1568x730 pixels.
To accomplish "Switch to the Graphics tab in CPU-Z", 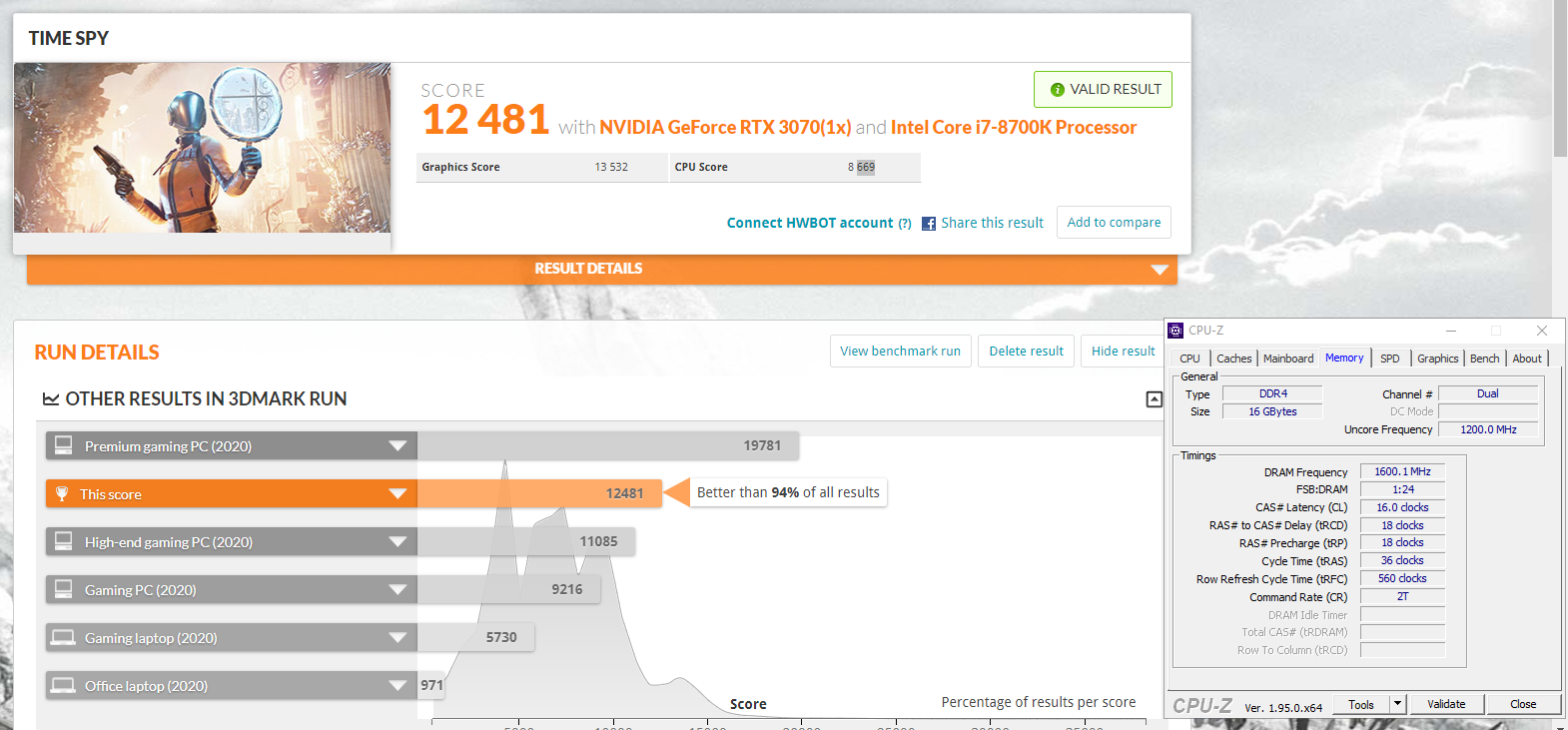I will (1437, 359).
